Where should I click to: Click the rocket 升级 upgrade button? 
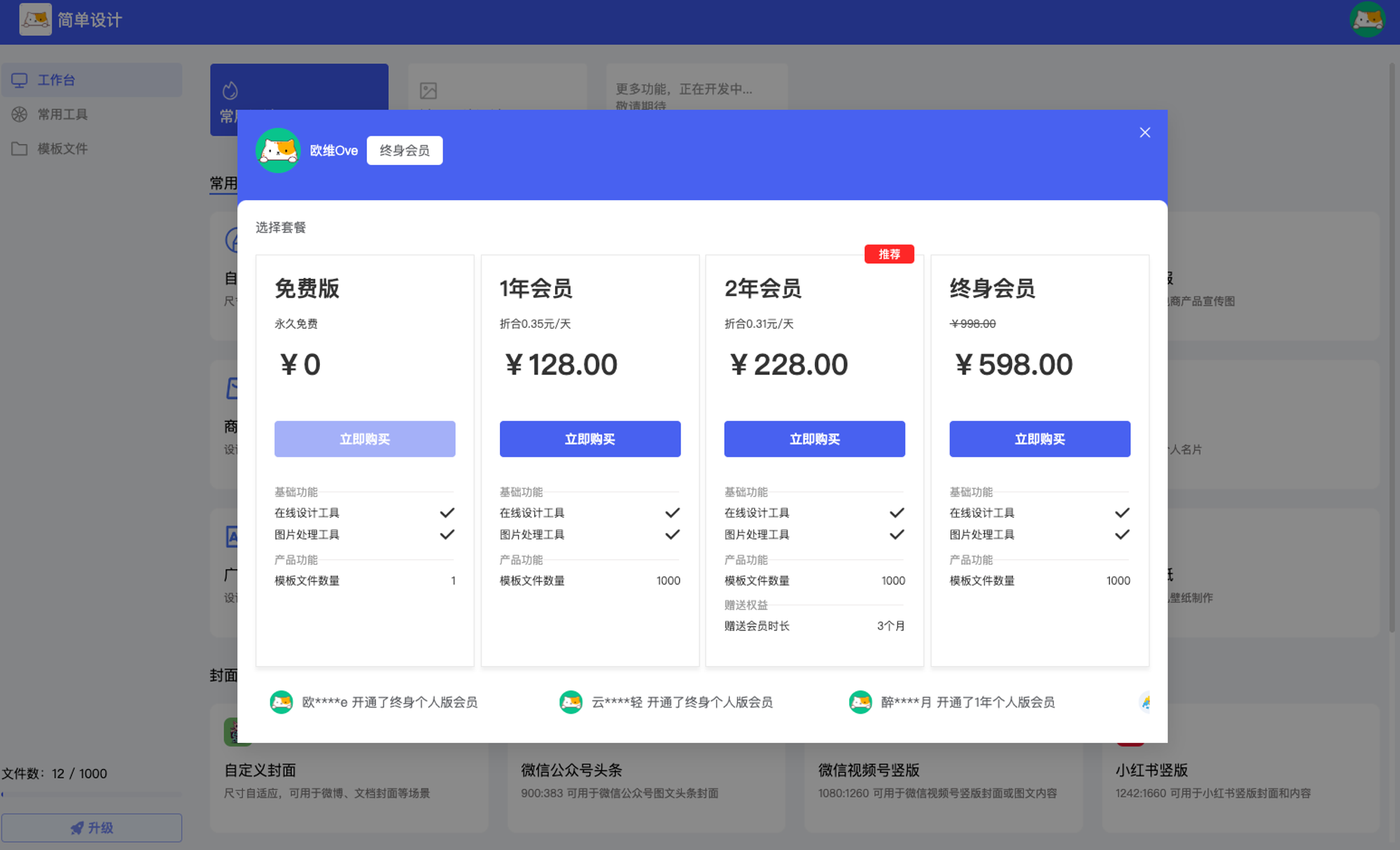pos(92,828)
